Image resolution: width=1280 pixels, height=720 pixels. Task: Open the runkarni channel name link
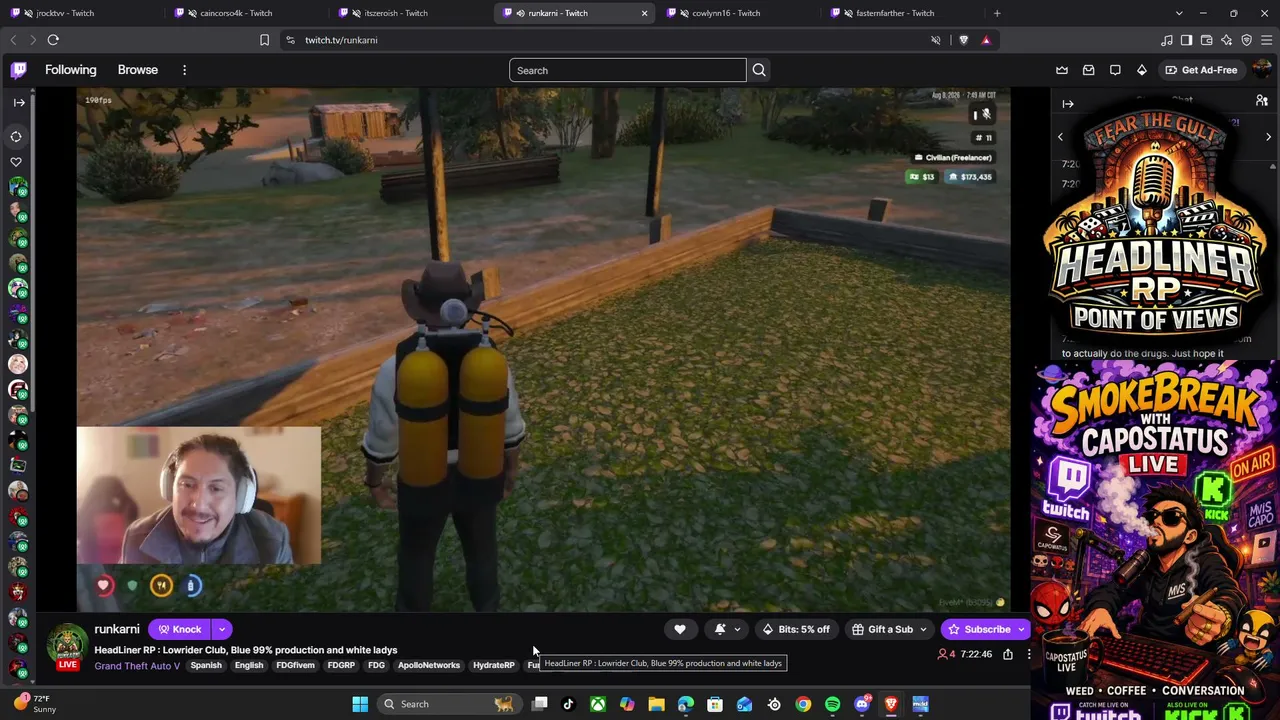pyautogui.click(x=117, y=629)
